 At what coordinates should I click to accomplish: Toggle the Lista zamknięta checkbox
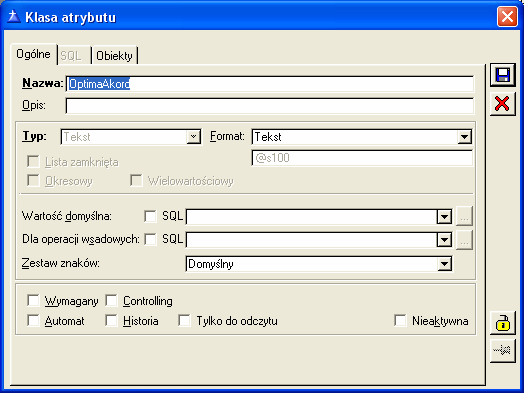click(x=33, y=161)
